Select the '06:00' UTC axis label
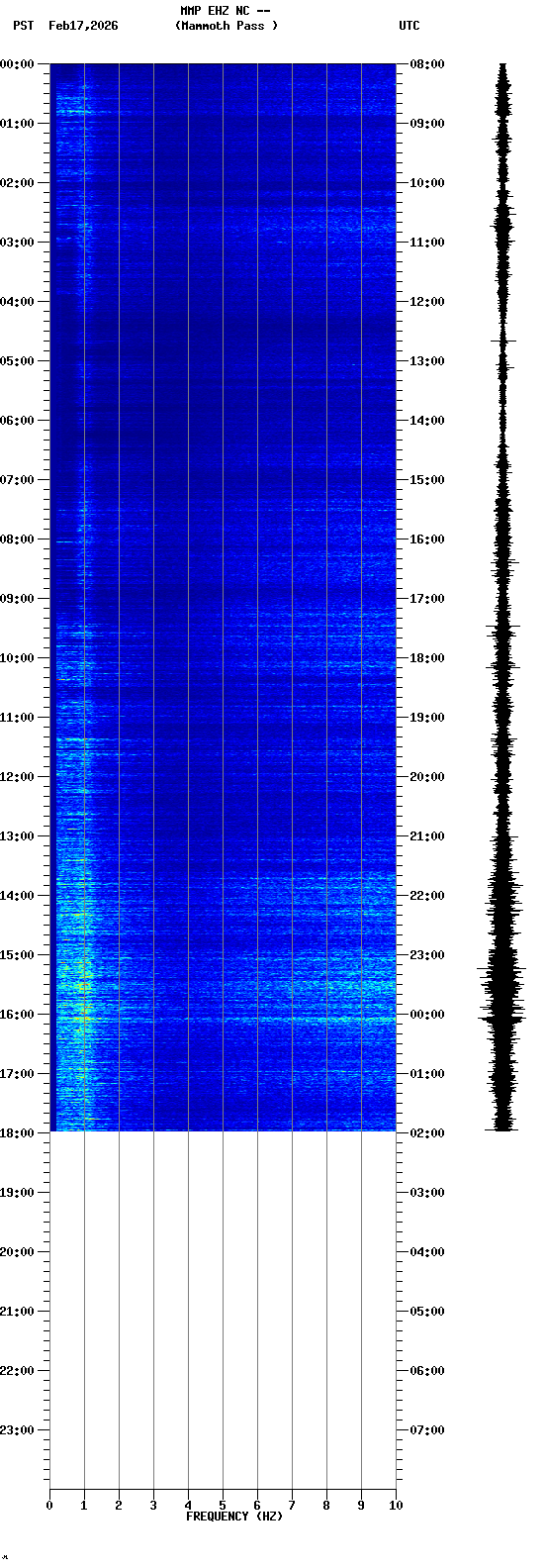This screenshot has height=1568, width=546. 427,1371
